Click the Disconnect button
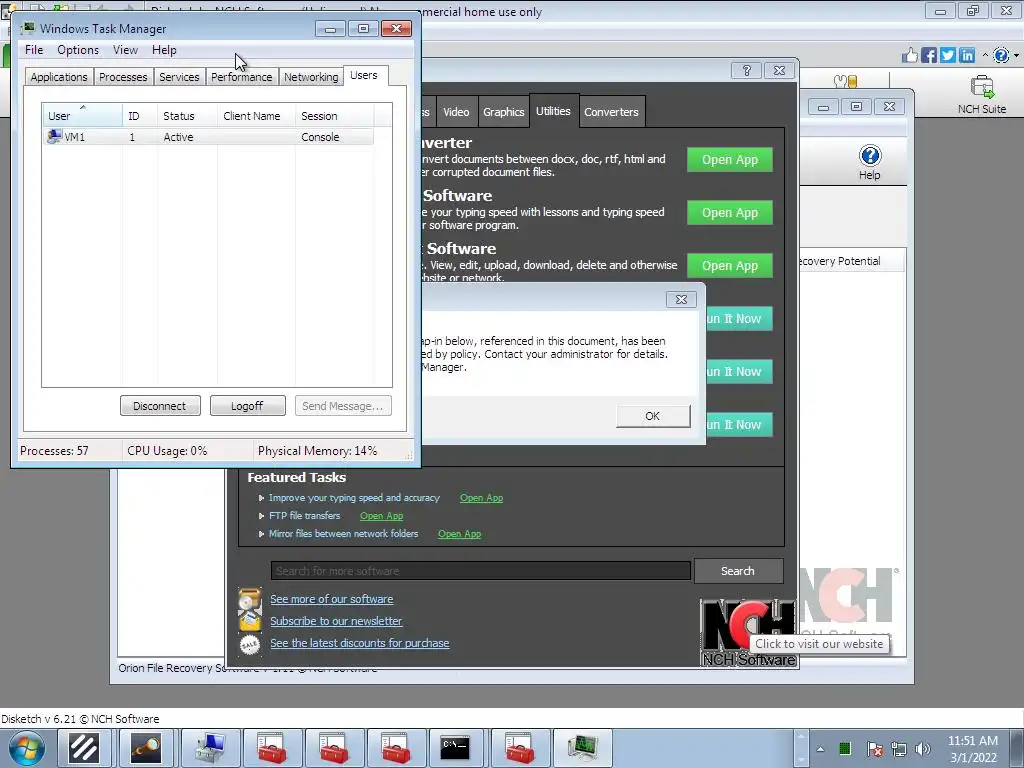This screenshot has height=768, width=1024. click(x=160, y=406)
